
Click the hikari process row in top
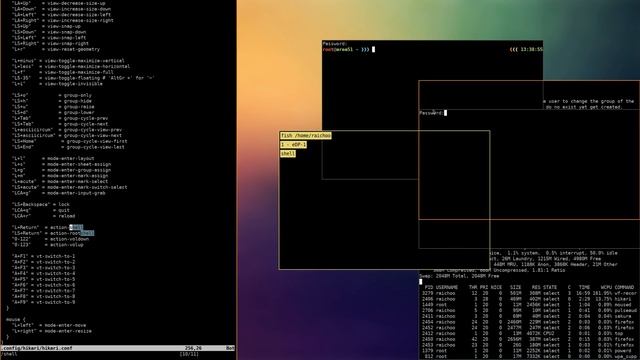click(529, 299)
